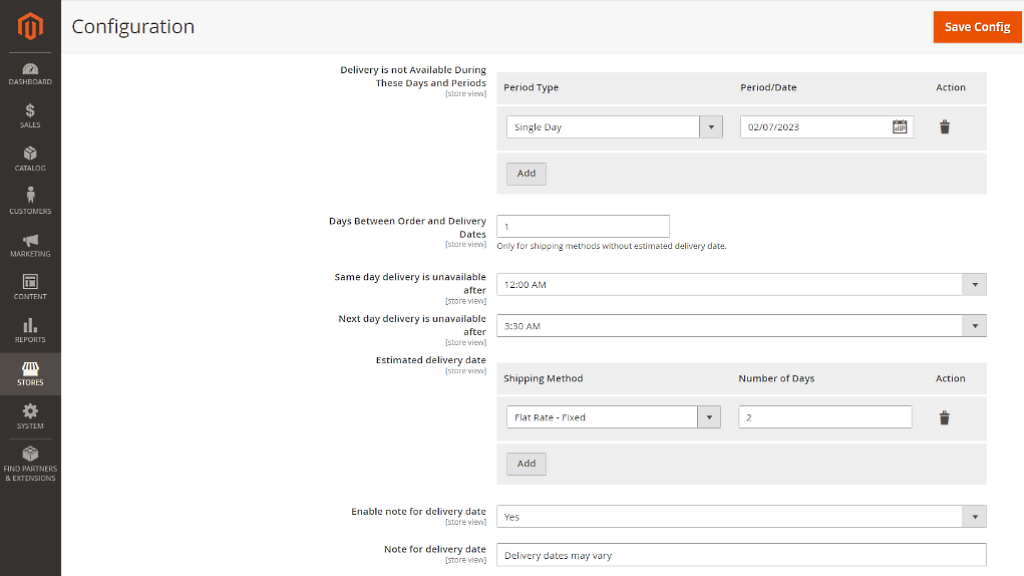Open Find Partners & Extensions
The width and height of the screenshot is (1024, 576).
click(30, 464)
